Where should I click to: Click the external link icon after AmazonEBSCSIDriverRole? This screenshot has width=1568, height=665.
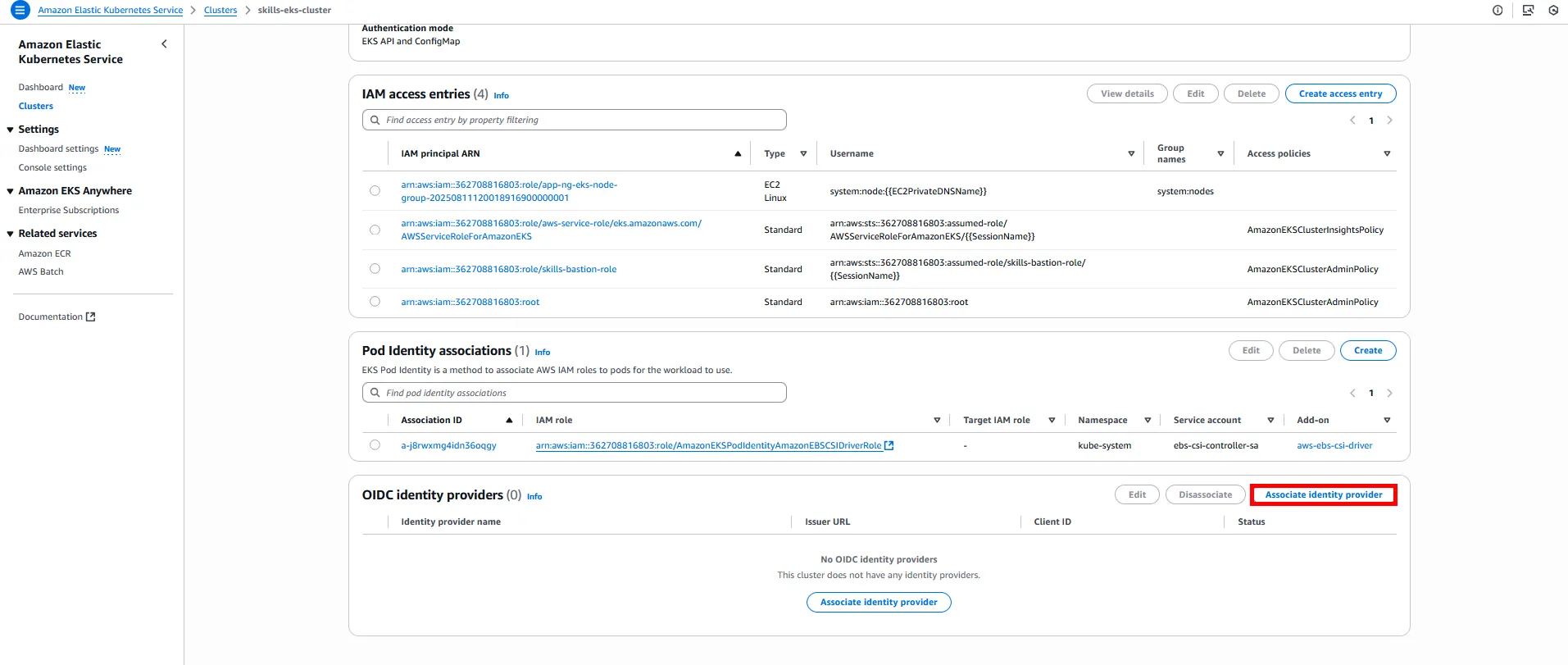click(x=889, y=446)
